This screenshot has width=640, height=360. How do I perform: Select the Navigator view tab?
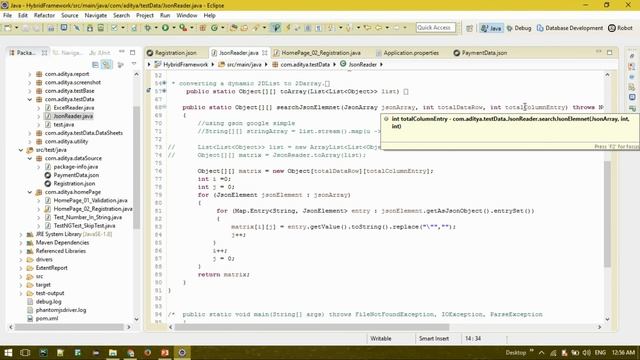point(67,53)
